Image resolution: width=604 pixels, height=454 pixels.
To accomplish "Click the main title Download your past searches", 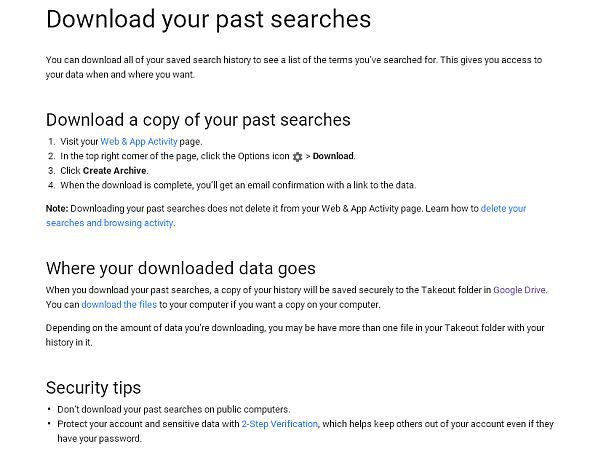I will 208,19.
